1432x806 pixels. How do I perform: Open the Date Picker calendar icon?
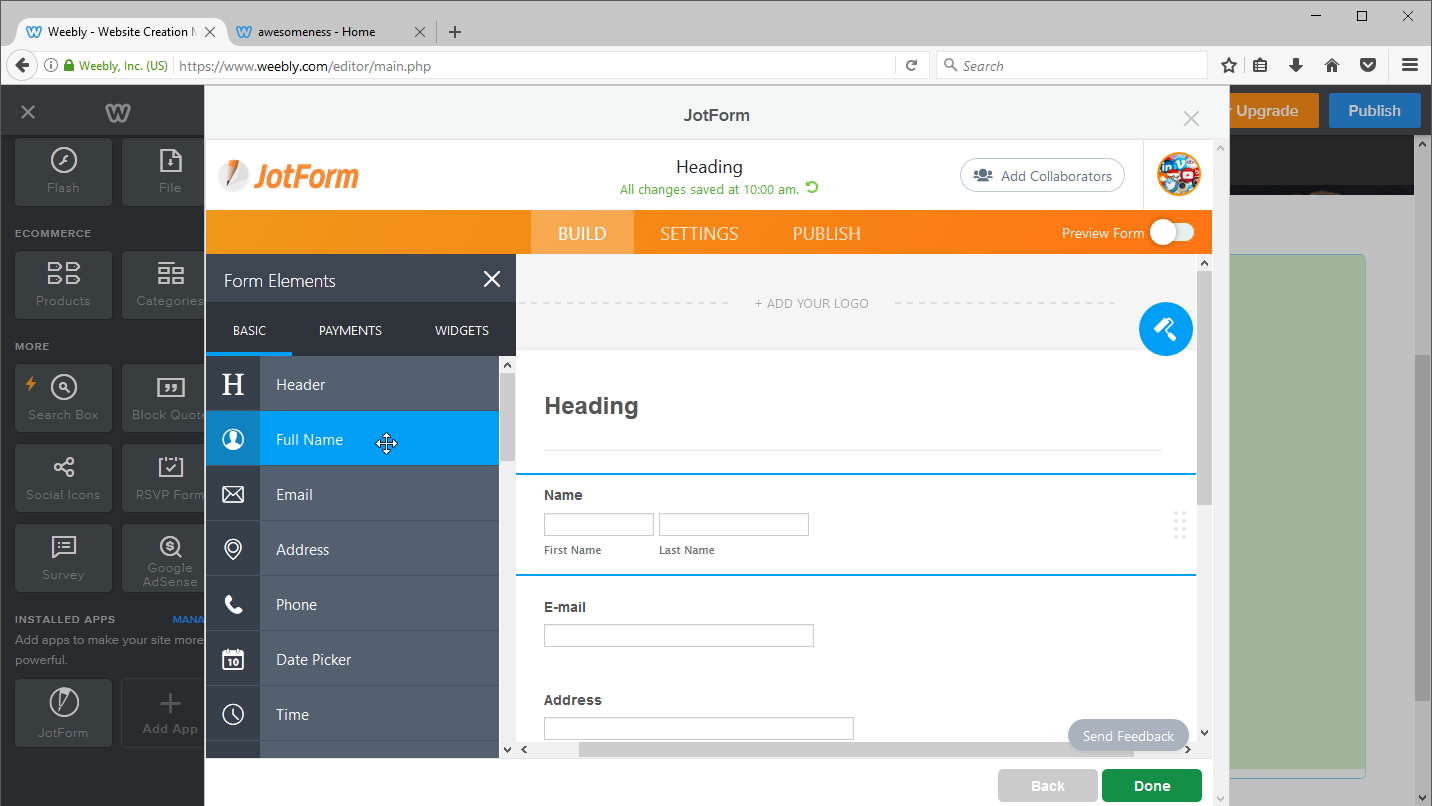coord(232,658)
